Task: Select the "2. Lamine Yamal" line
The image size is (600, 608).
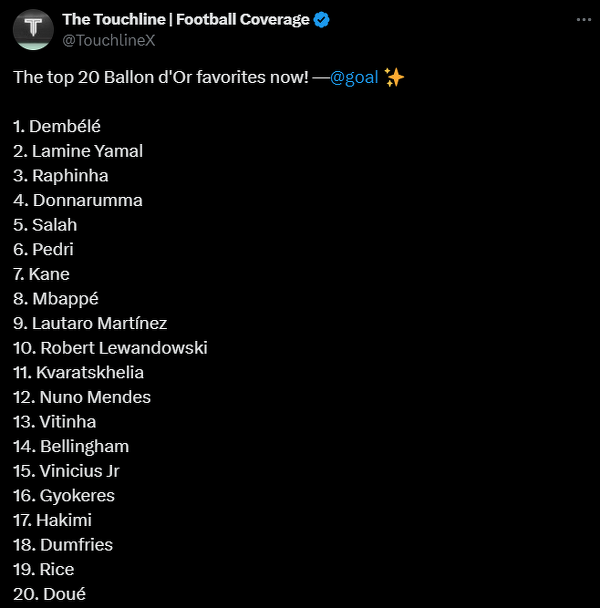Action: click(x=78, y=151)
